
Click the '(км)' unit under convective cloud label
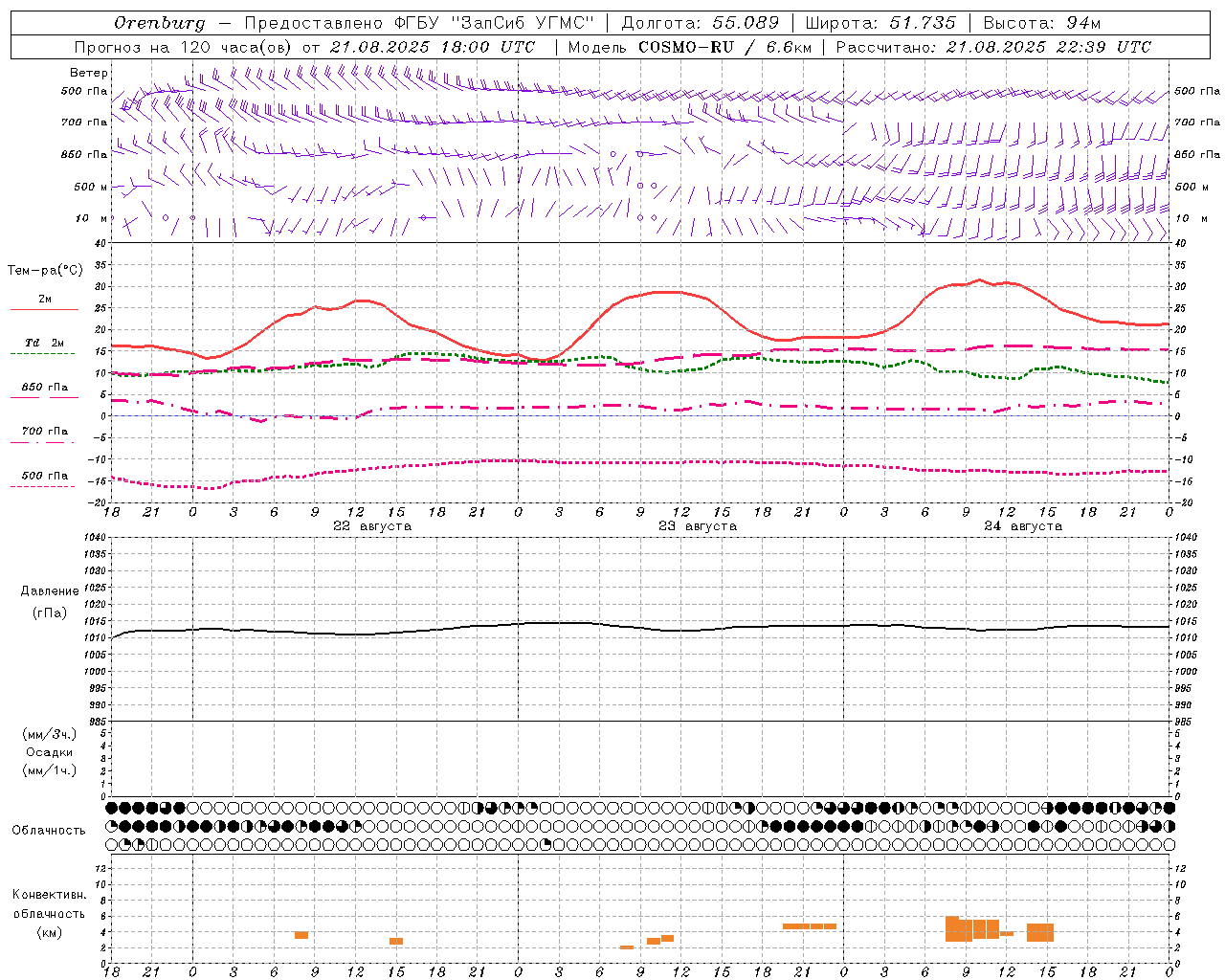(50, 932)
